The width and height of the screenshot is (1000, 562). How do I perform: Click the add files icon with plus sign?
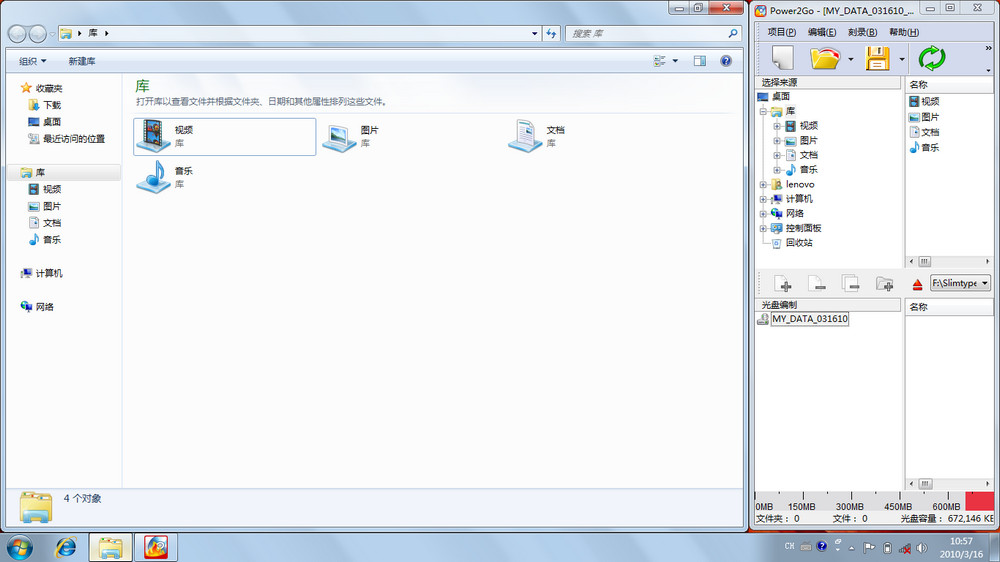tap(783, 285)
